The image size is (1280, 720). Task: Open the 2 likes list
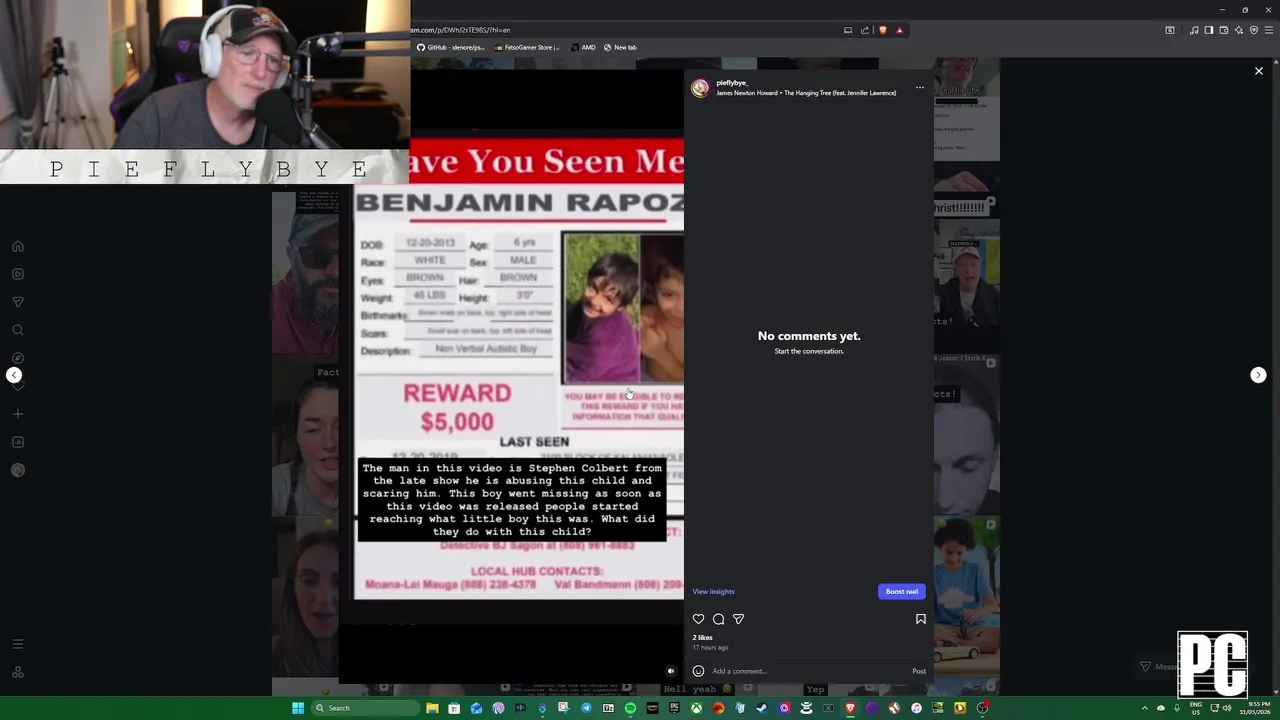tap(703, 637)
